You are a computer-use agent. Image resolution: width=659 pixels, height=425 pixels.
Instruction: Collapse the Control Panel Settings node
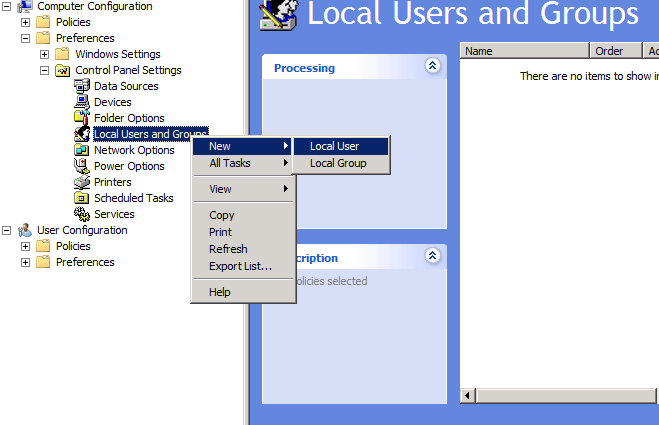point(44,70)
